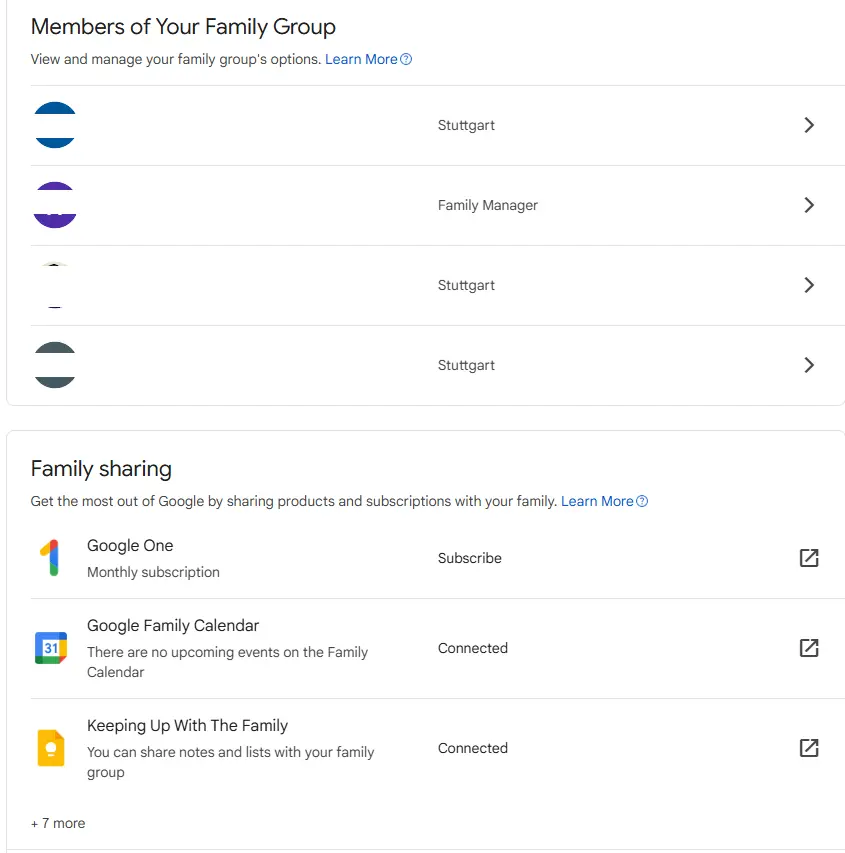Click help icon beside Family sharing Learn More
The image size is (845, 853).
(642, 501)
